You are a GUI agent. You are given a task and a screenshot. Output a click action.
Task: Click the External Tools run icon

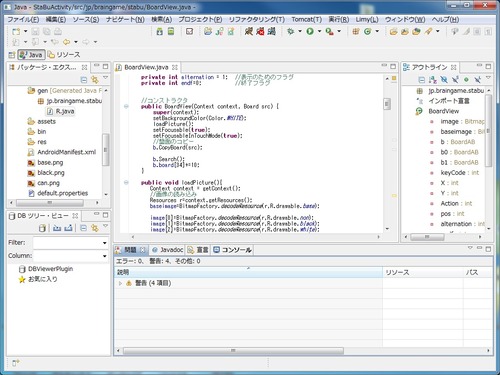[329, 31]
